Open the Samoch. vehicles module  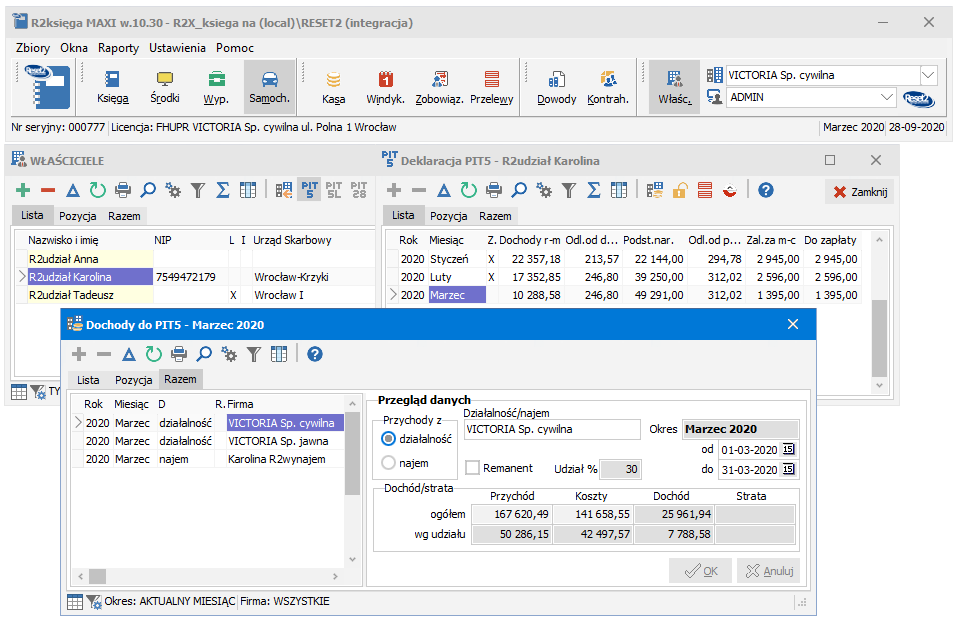(x=269, y=87)
